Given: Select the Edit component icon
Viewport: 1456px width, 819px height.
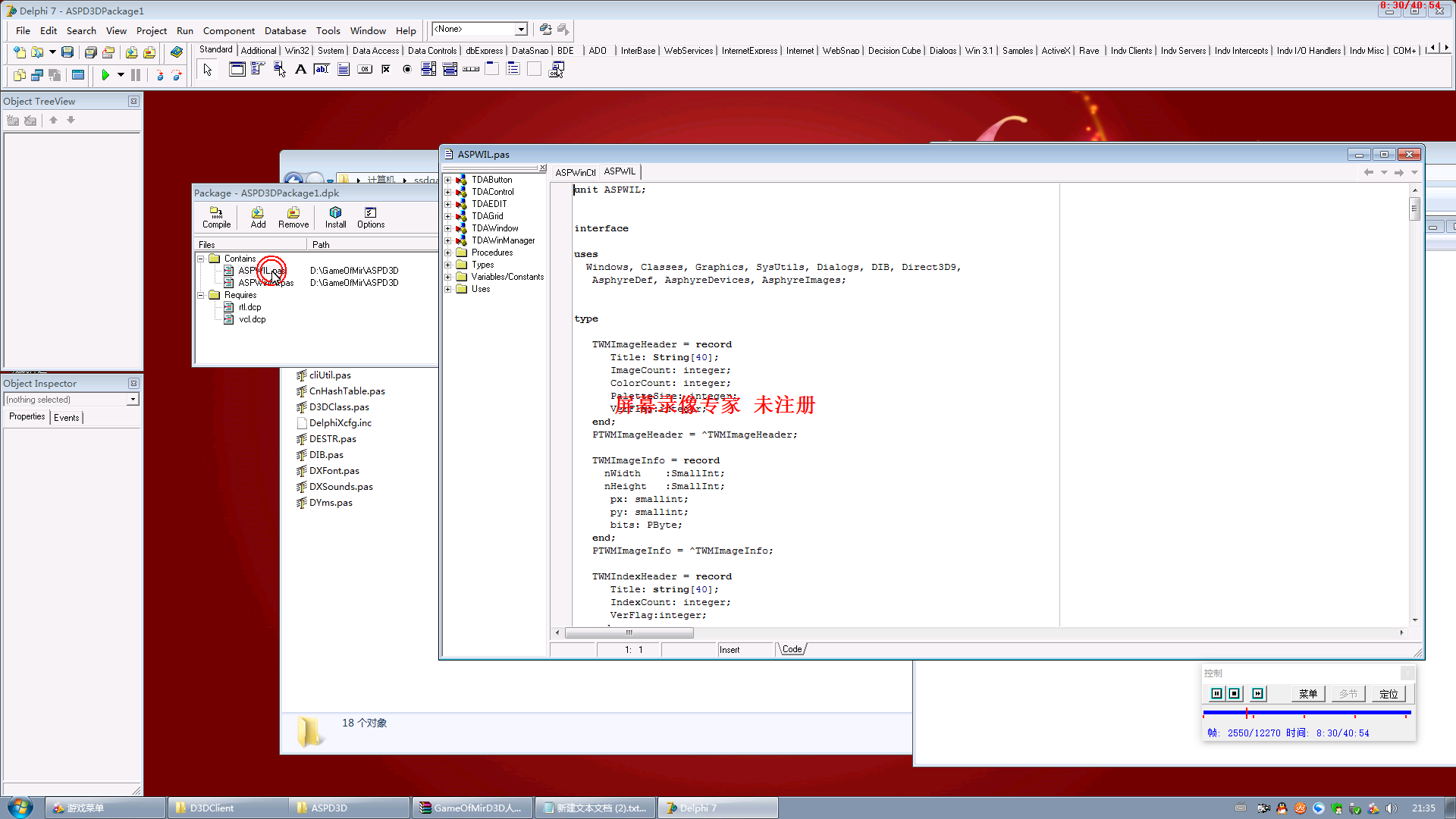Looking at the screenshot, I should click(x=322, y=69).
